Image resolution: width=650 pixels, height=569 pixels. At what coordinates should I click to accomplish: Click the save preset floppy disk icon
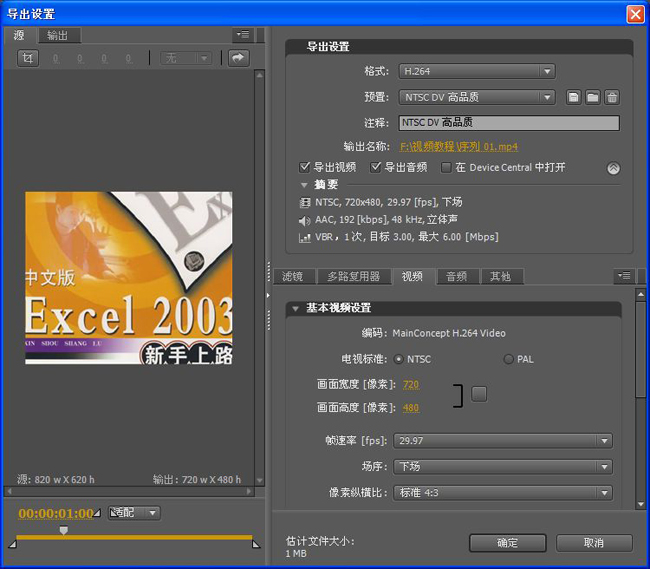[574, 97]
